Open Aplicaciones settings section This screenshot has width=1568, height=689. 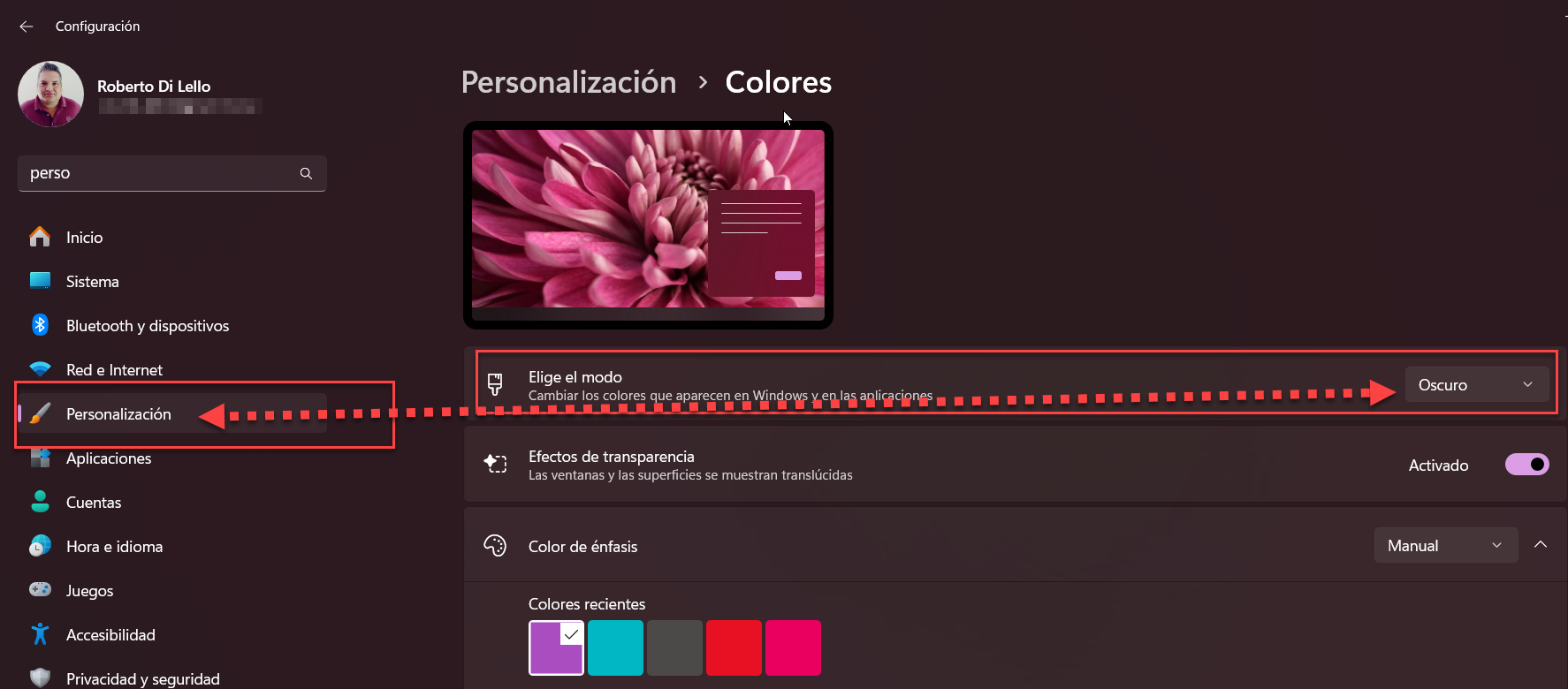109,458
